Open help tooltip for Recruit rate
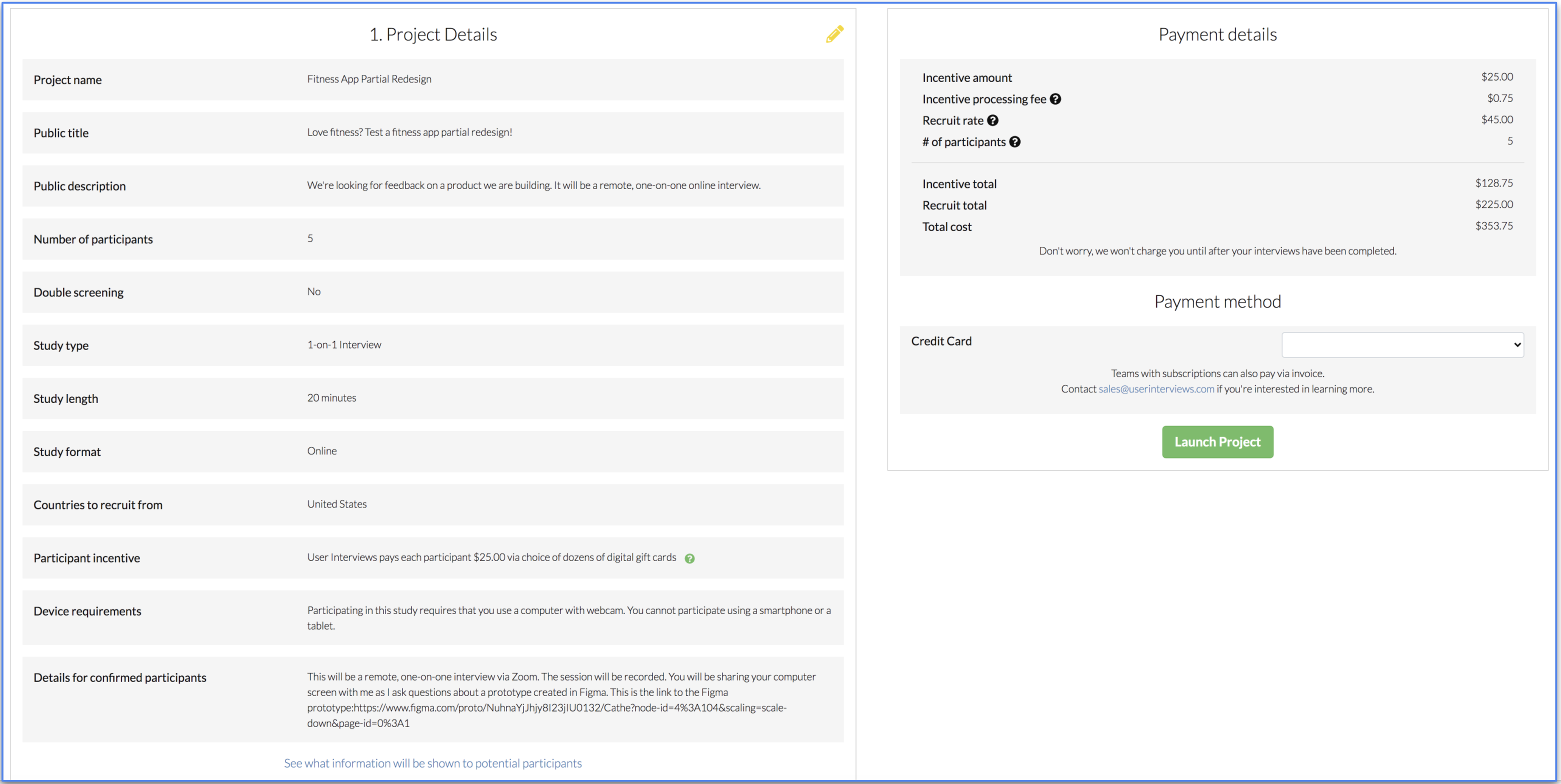The image size is (1561, 784). (x=992, y=120)
